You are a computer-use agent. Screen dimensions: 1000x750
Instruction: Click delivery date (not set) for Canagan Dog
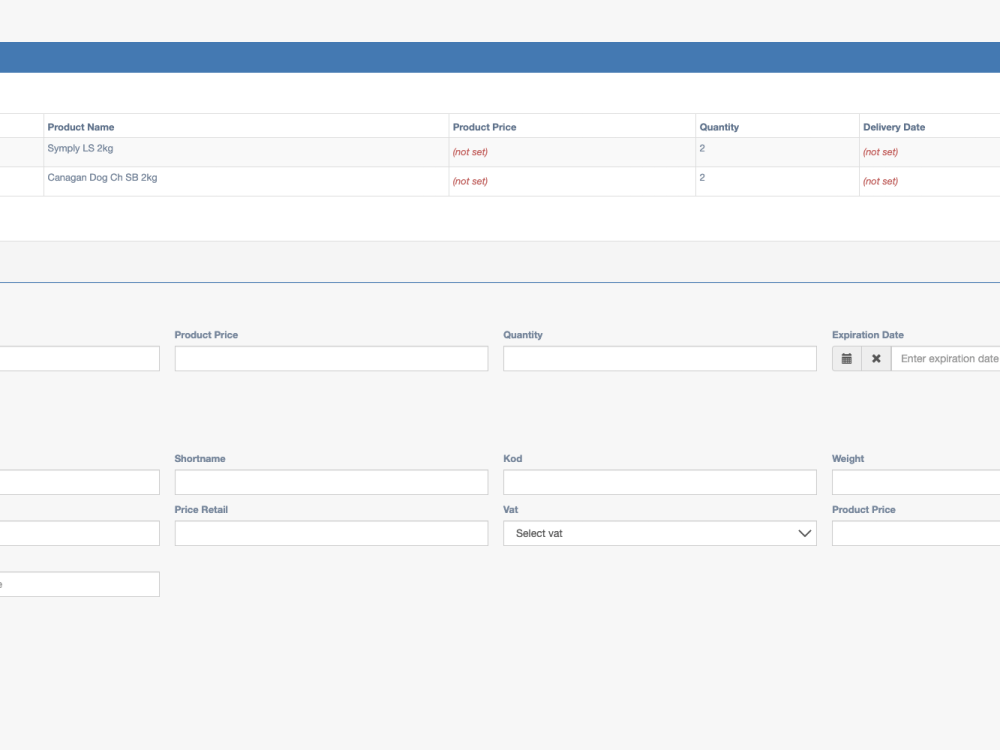(880, 181)
